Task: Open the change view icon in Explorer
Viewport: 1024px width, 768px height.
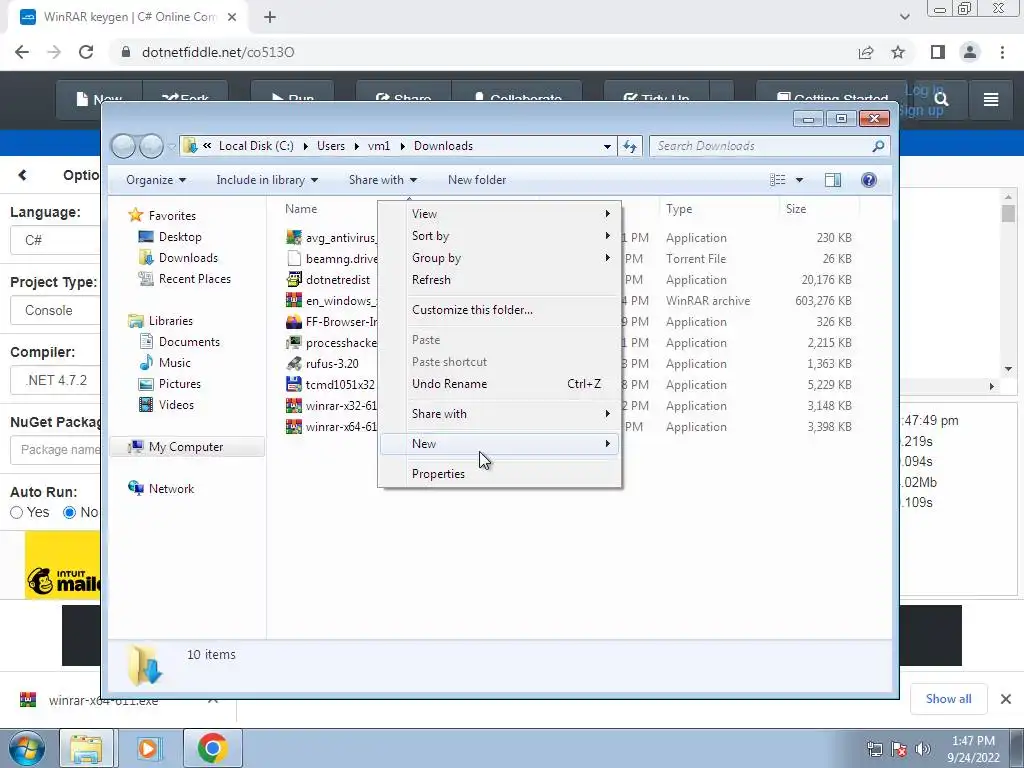Action: 777,180
